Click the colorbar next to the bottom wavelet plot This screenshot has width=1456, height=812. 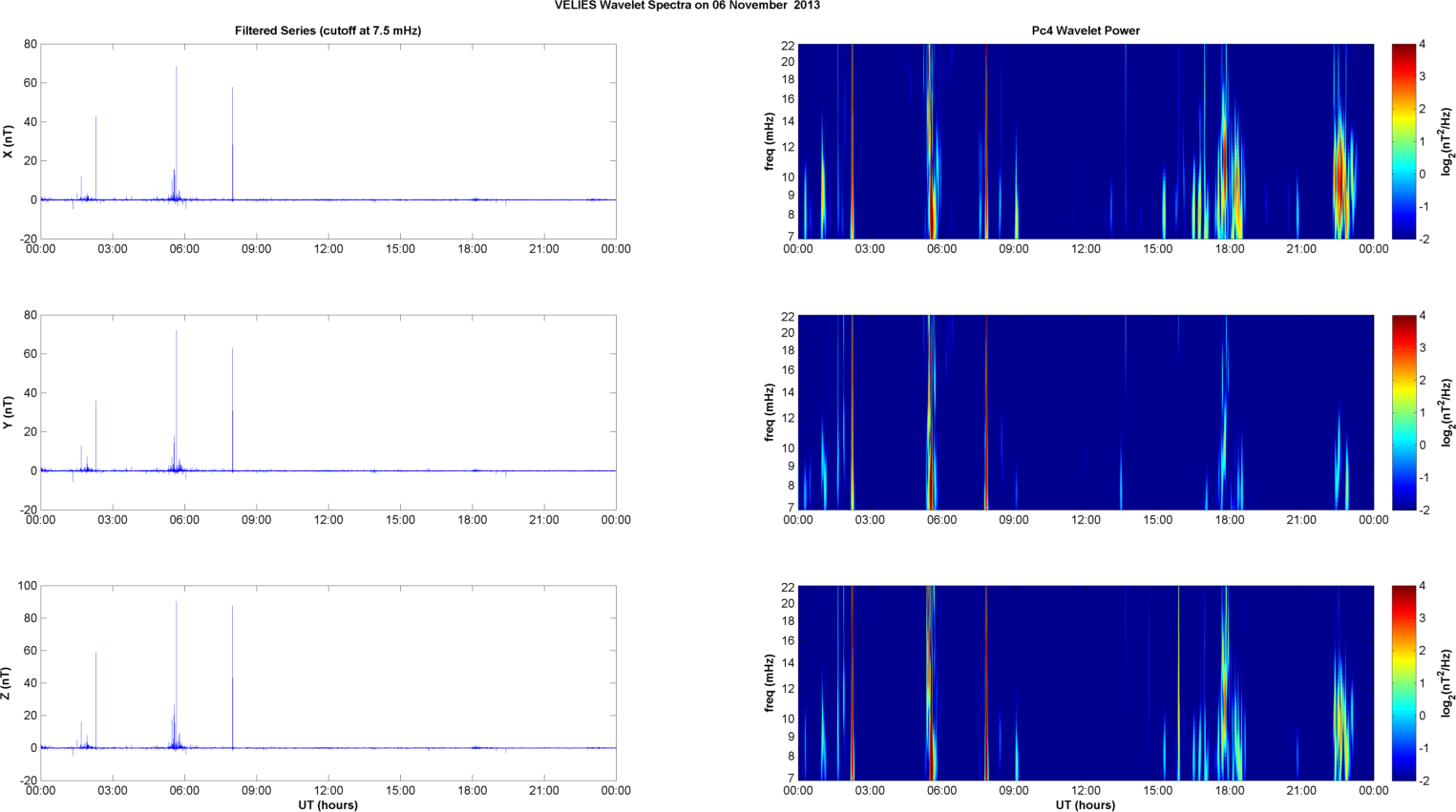[1403, 683]
